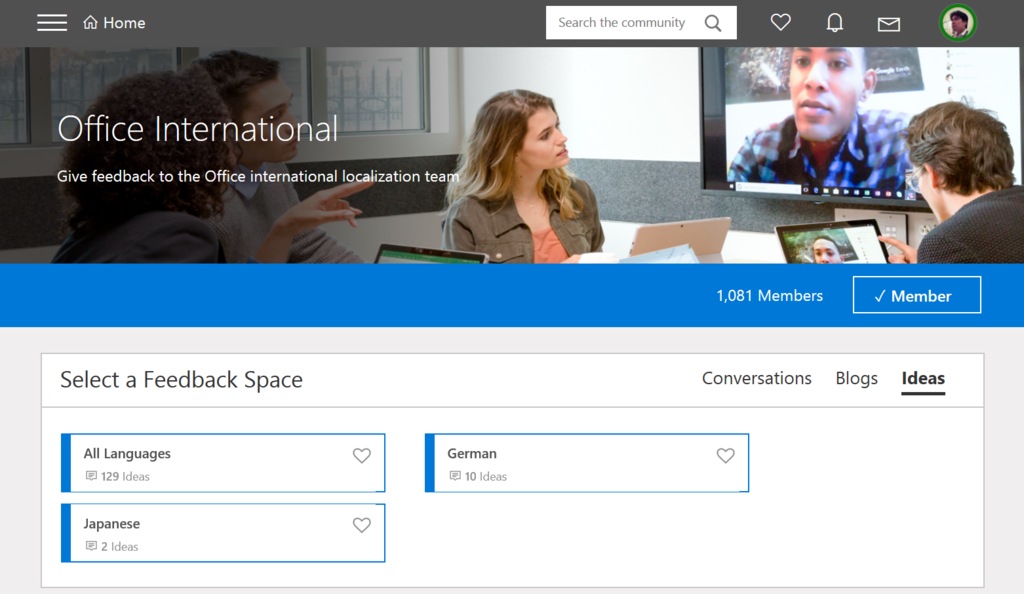The height and width of the screenshot is (594, 1024).
Task: Favorite the German feedback space
Action: pyautogui.click(x=726, y=456)
